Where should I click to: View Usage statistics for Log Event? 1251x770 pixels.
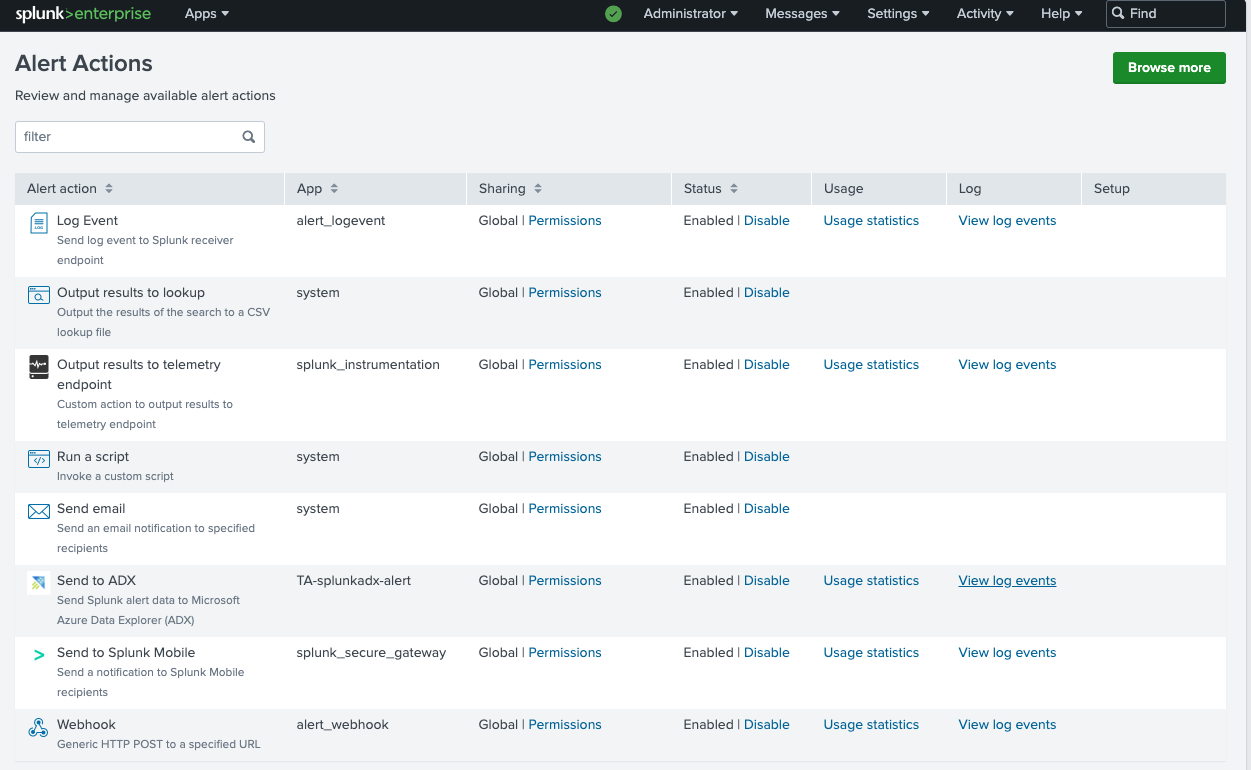click(871, 221)
